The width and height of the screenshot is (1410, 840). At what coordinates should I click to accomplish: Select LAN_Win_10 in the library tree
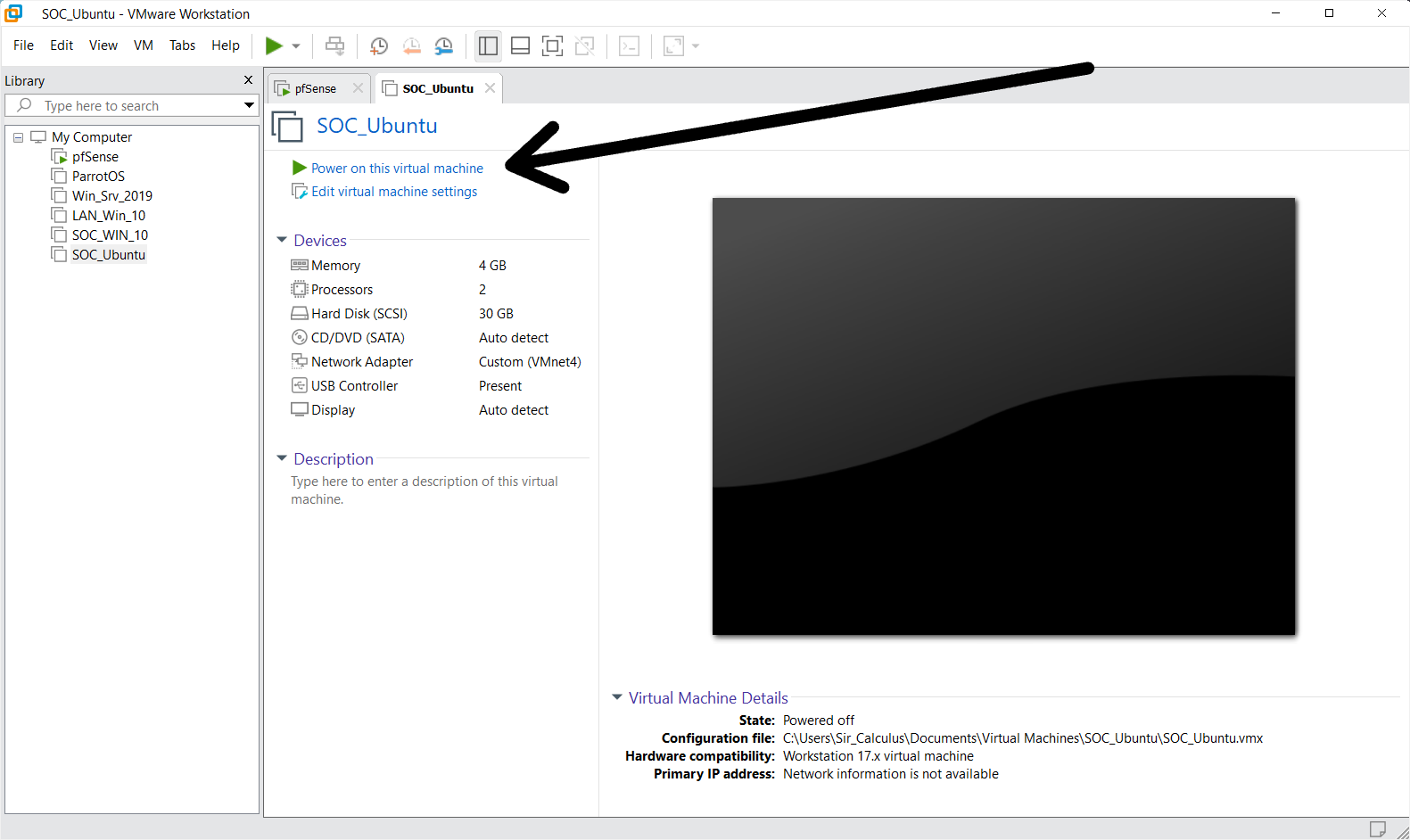109,216
